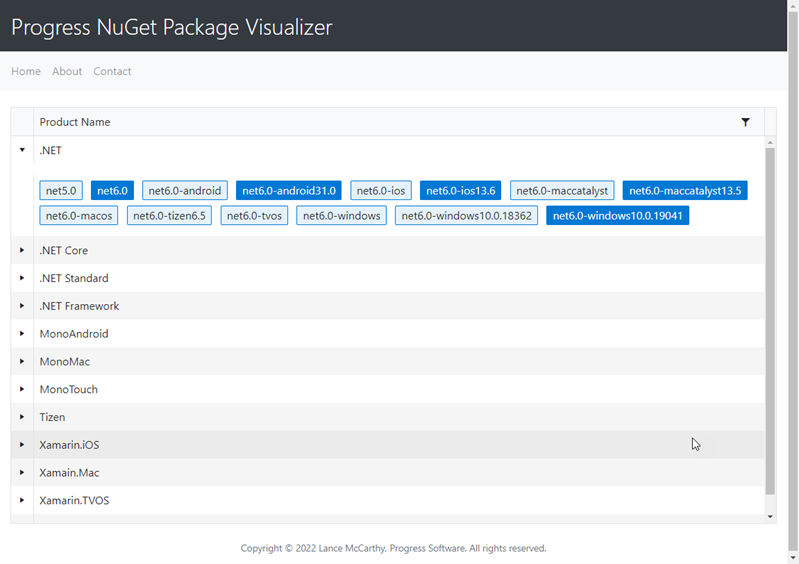This screenshot has width=799, height=564.
Task: Deselect the net6.0-windows10.0.19041 chip
Action: 618,216
